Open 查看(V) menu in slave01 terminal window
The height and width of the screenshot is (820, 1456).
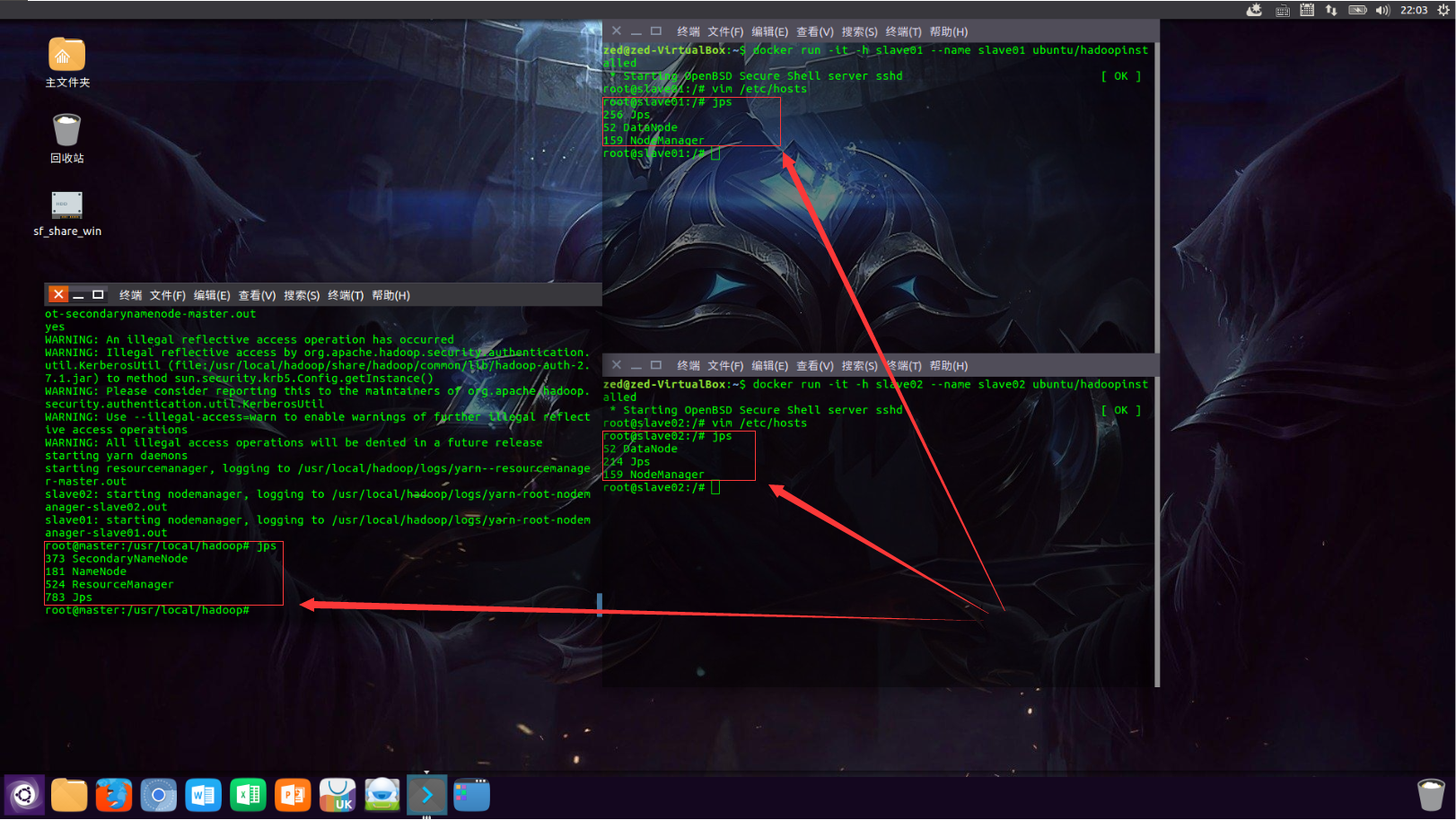point(815,31)
